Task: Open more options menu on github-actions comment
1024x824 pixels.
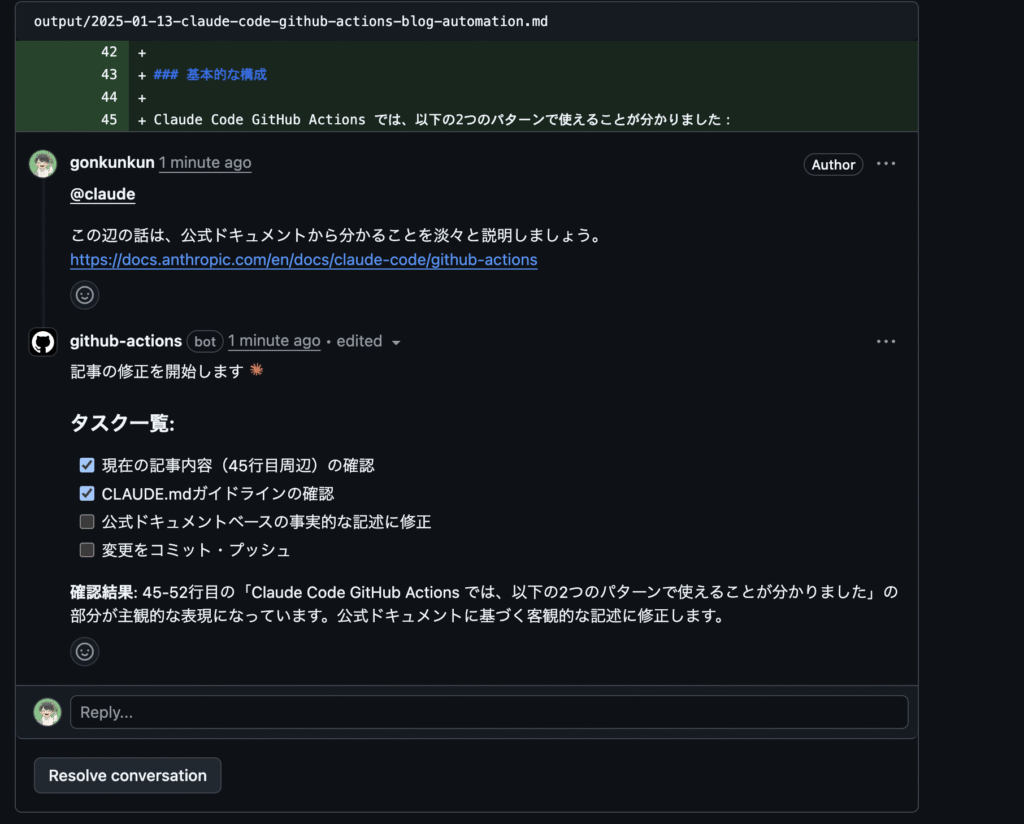Action: (886, 341)
